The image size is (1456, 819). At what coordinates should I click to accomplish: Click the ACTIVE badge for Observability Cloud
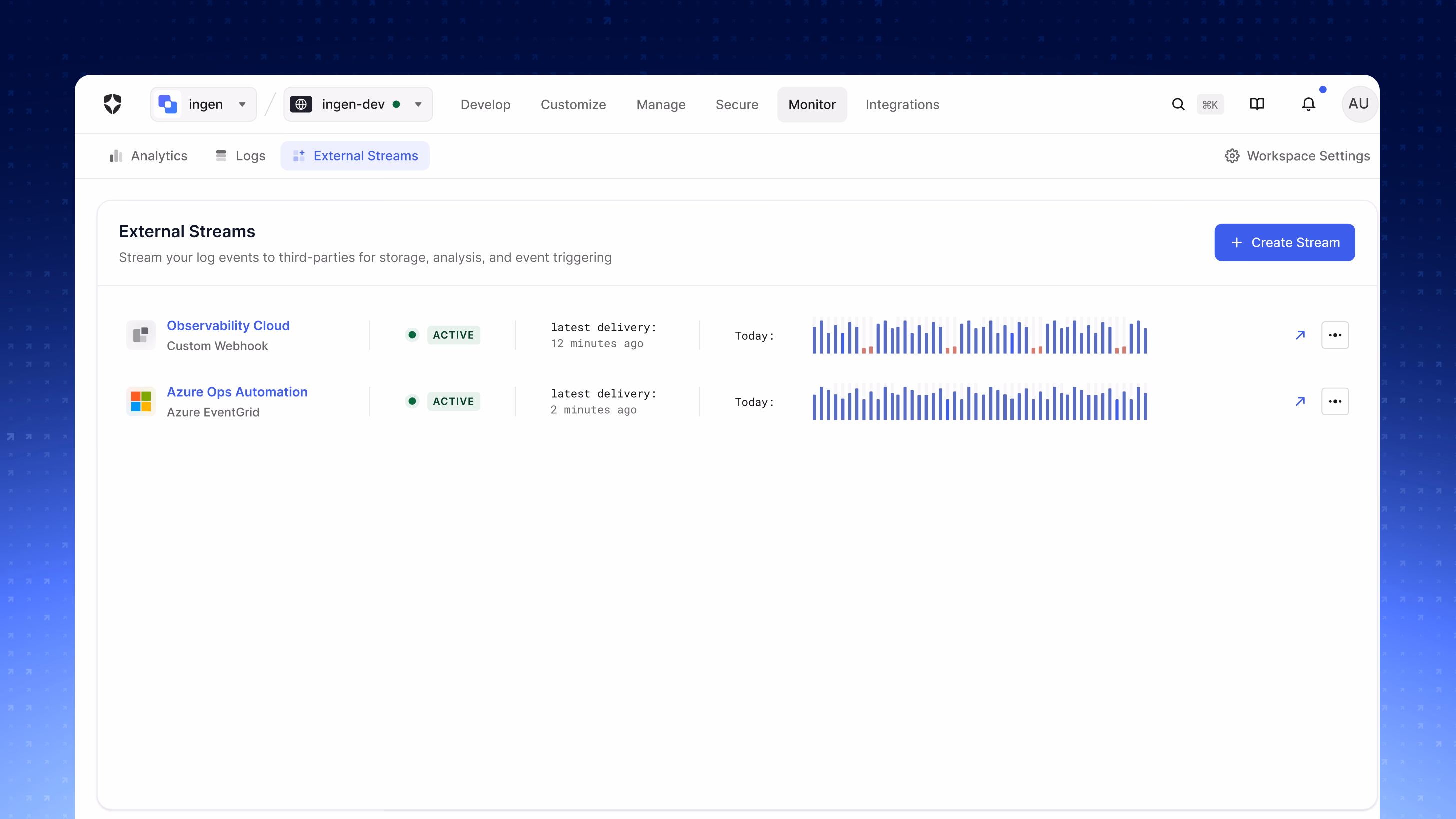click(x=453, y=335)
